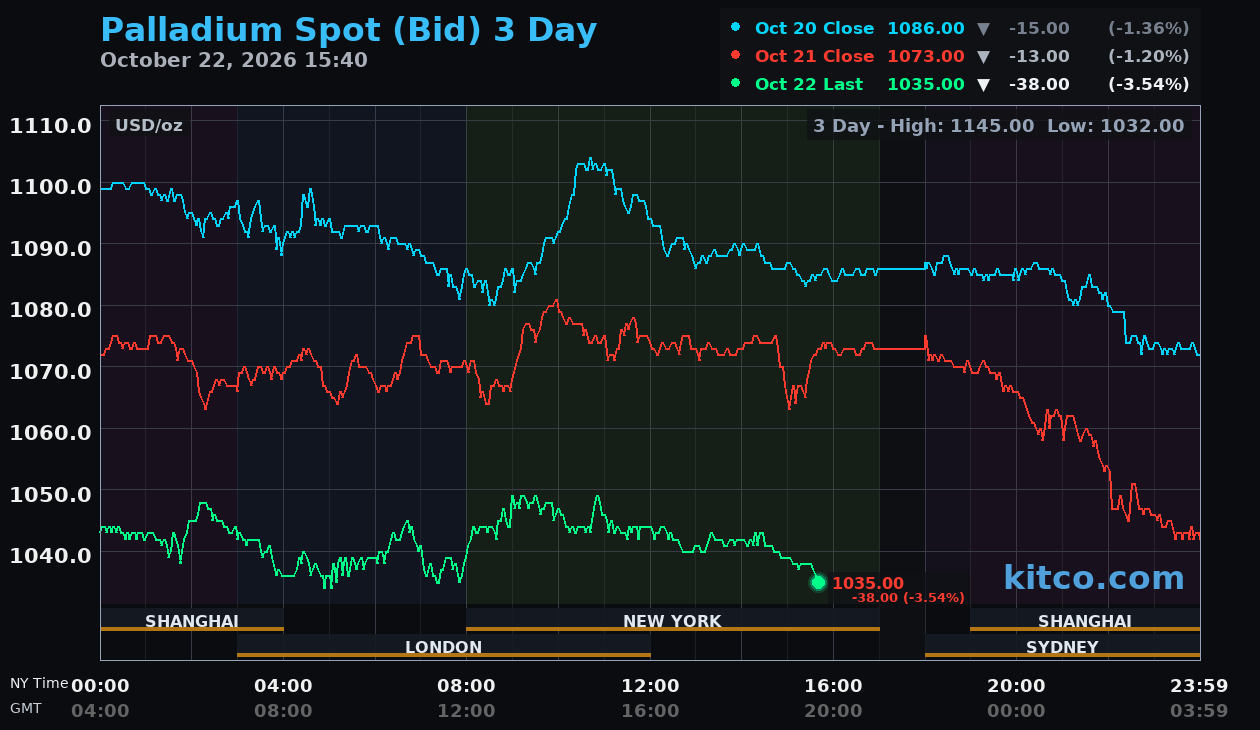Click the Oct 20 down-arrow change indicator

click(x=983, y=28)
